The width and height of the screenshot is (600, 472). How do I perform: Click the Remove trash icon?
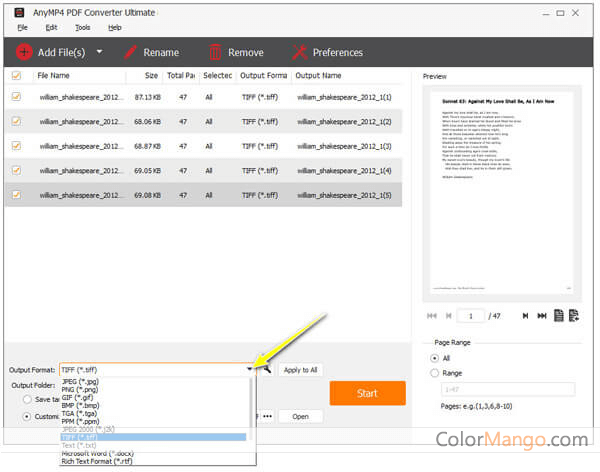tap(214, 52)
